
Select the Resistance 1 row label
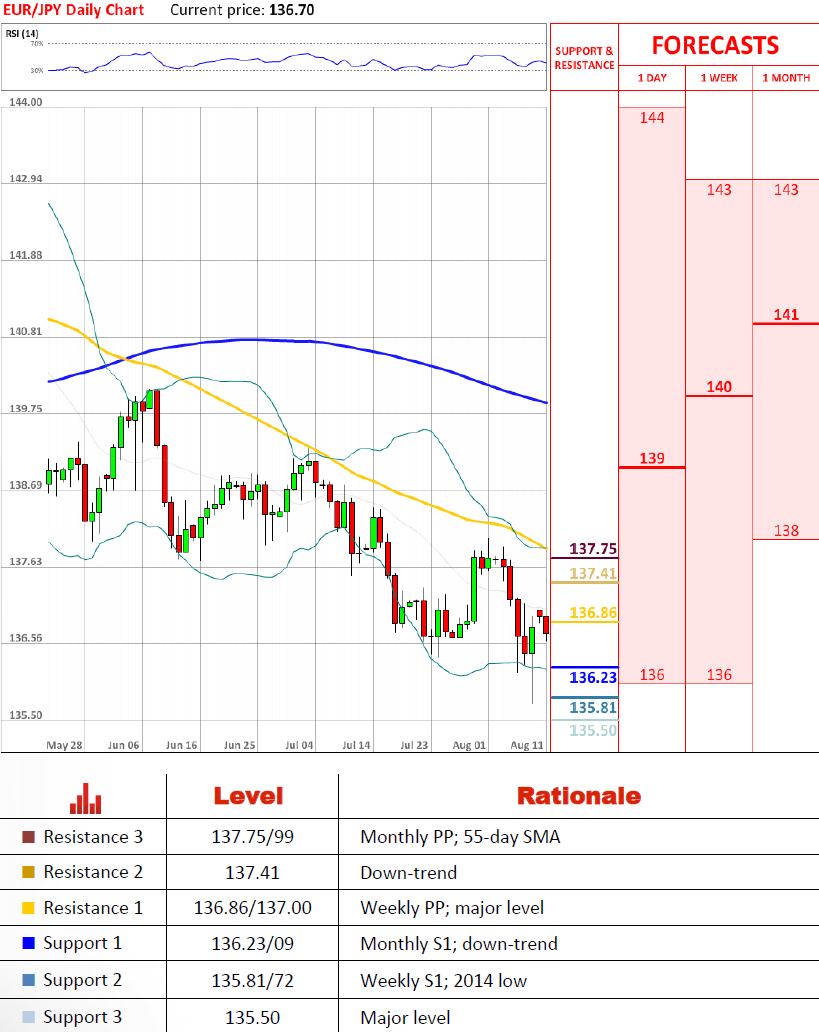tap(93, 908)
